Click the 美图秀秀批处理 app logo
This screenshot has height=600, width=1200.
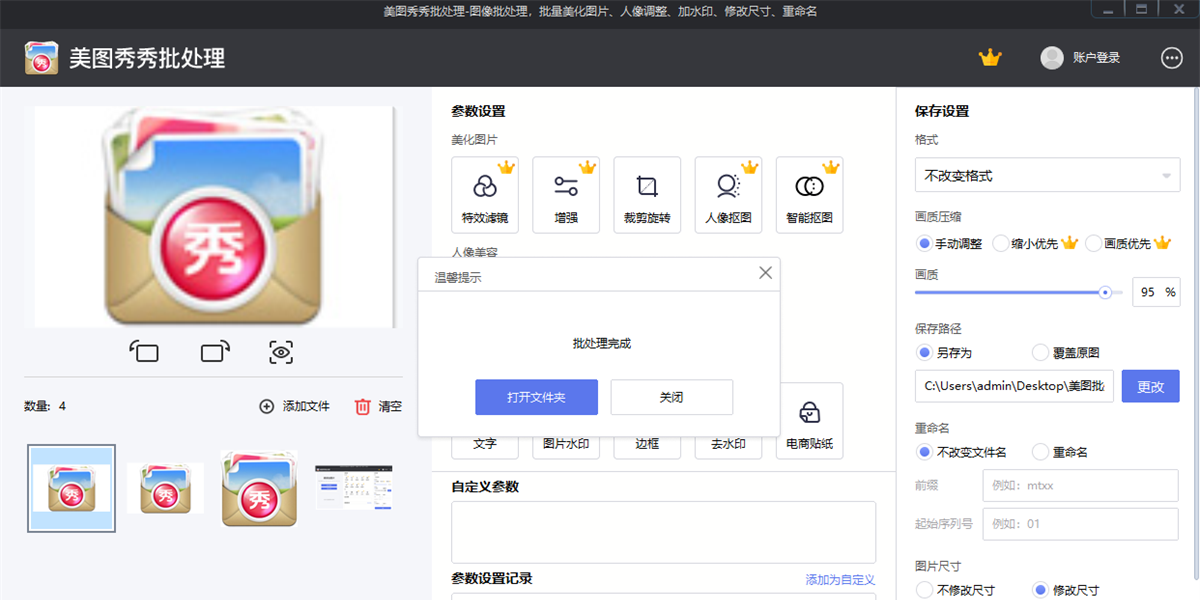(x=42, y=58)
